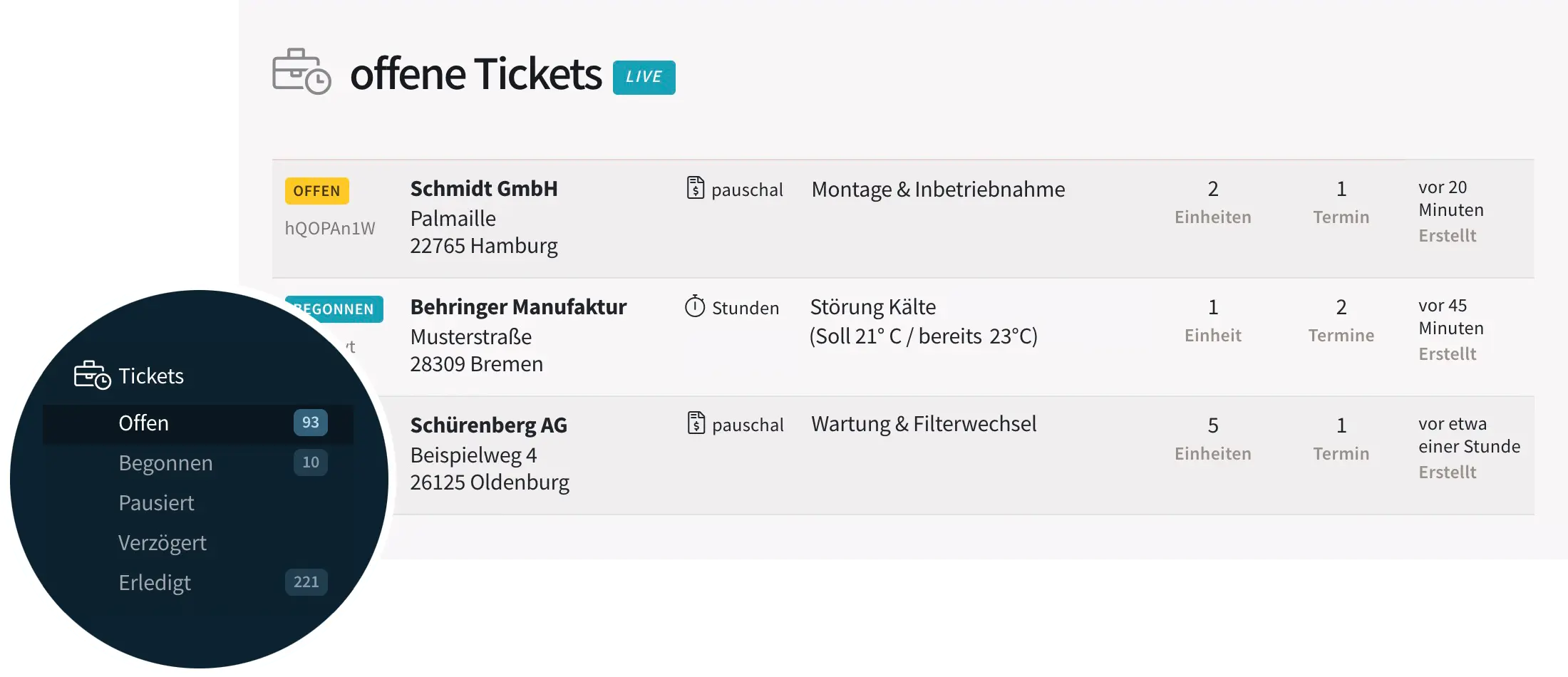
Task: Show Pausiert tickets in the sidebar
Action: [156, 503]
